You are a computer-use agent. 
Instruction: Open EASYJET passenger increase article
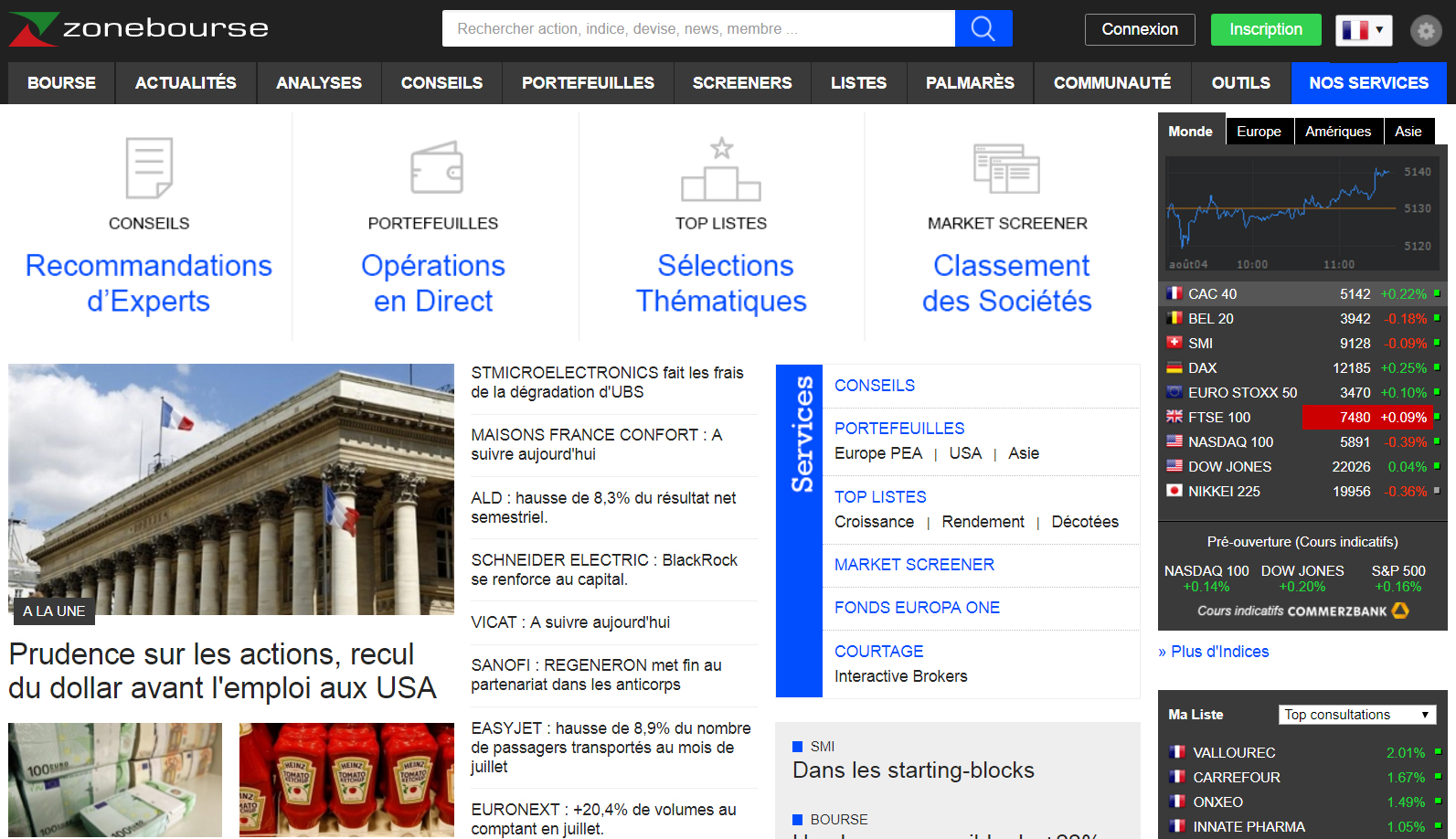coord(611,748)
